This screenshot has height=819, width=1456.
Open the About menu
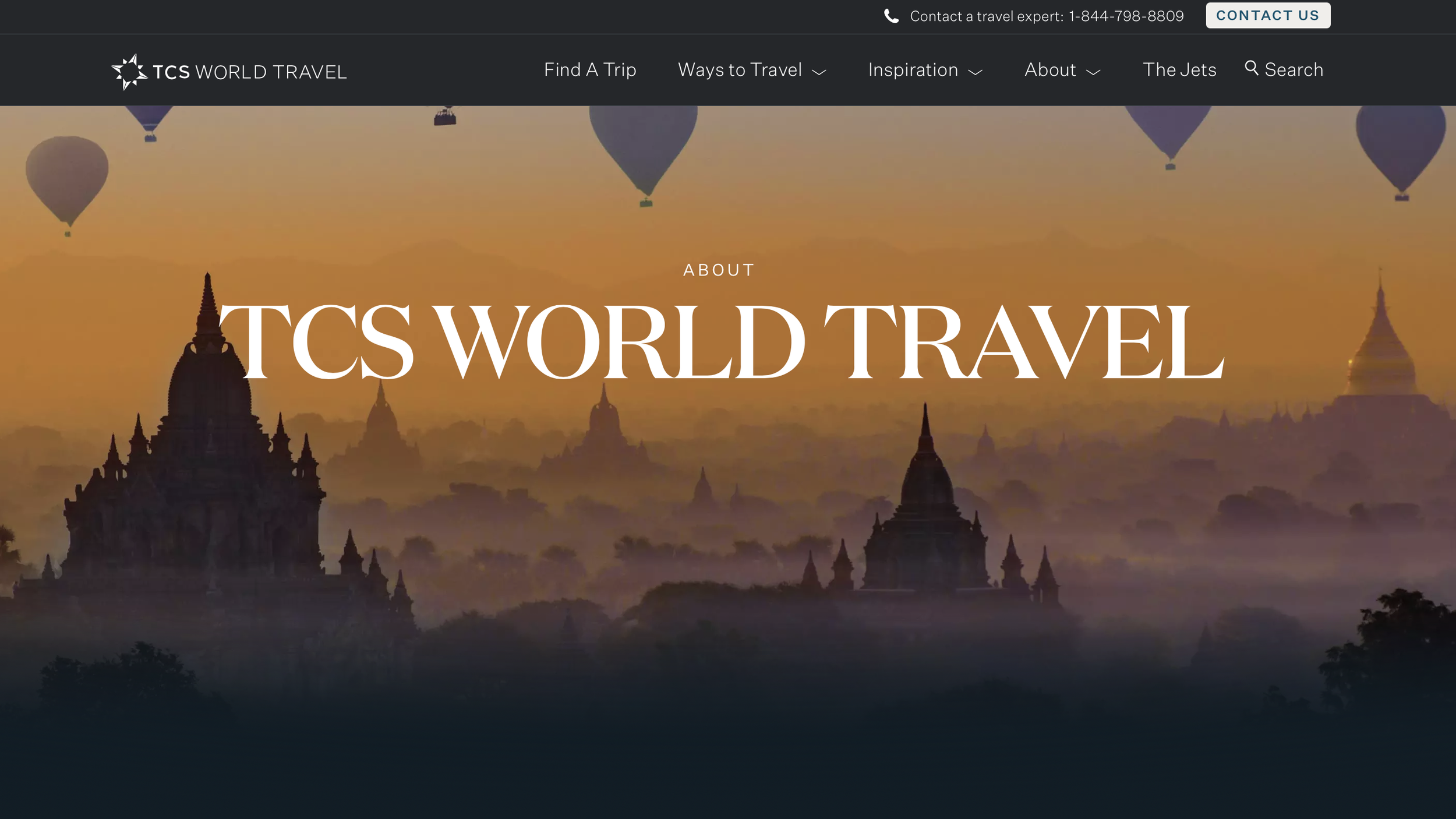(x=1050, y=70)
